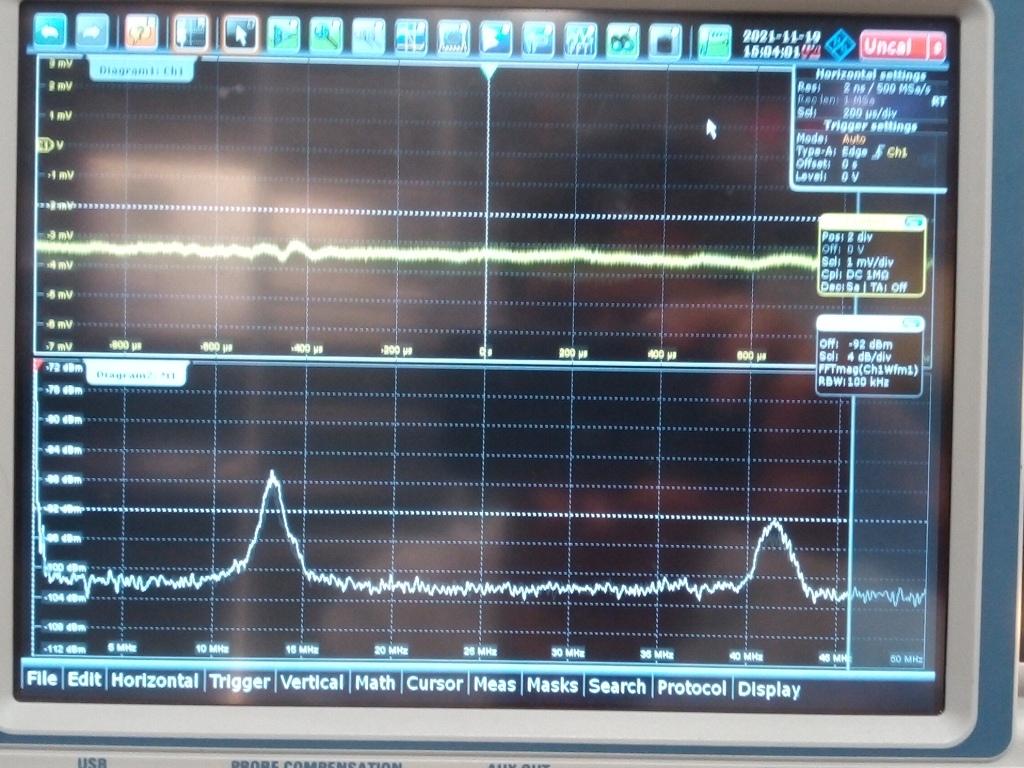Click the green binoculars find-level icon
This screenshot has width=1024, height=768.
[622, 40]
